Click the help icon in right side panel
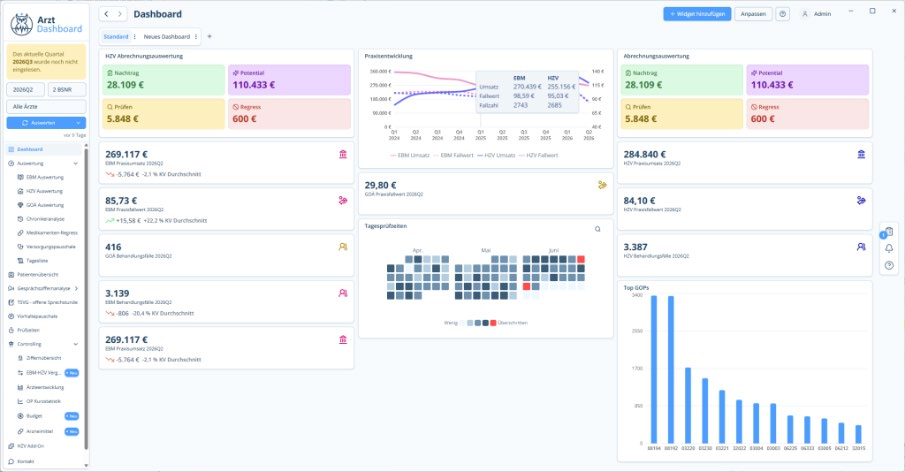Screen dimensions: 905x472 click(889, 265)
